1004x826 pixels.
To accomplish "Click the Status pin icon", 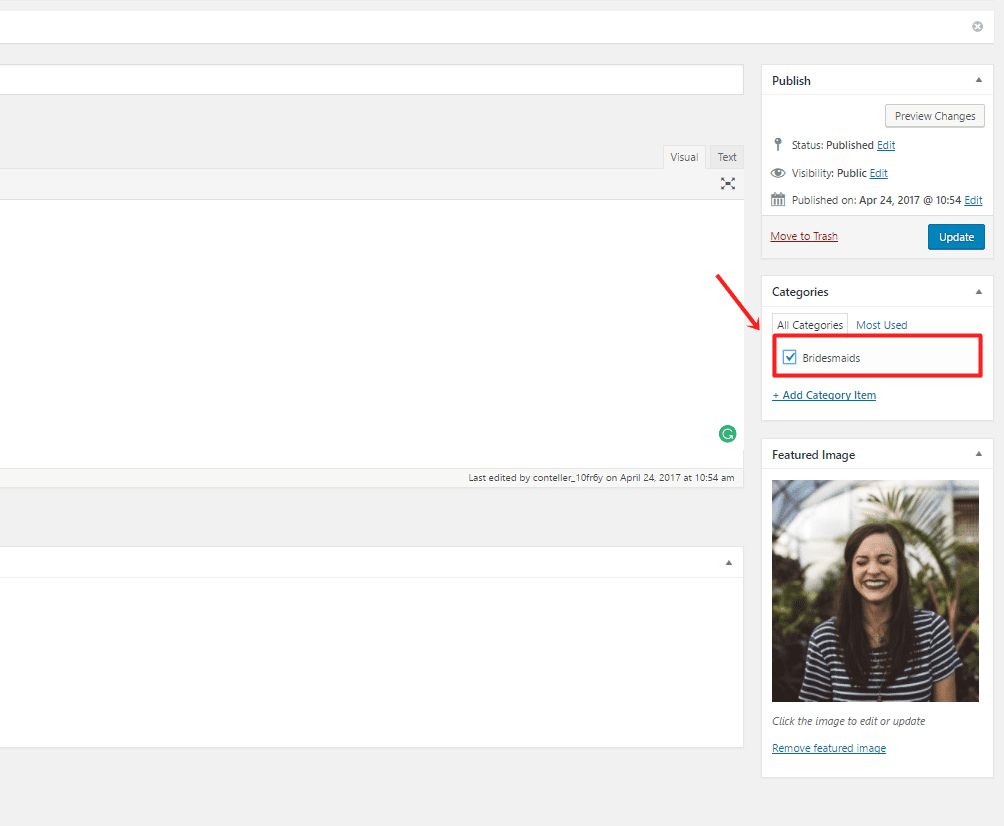I will pos(777,145).
